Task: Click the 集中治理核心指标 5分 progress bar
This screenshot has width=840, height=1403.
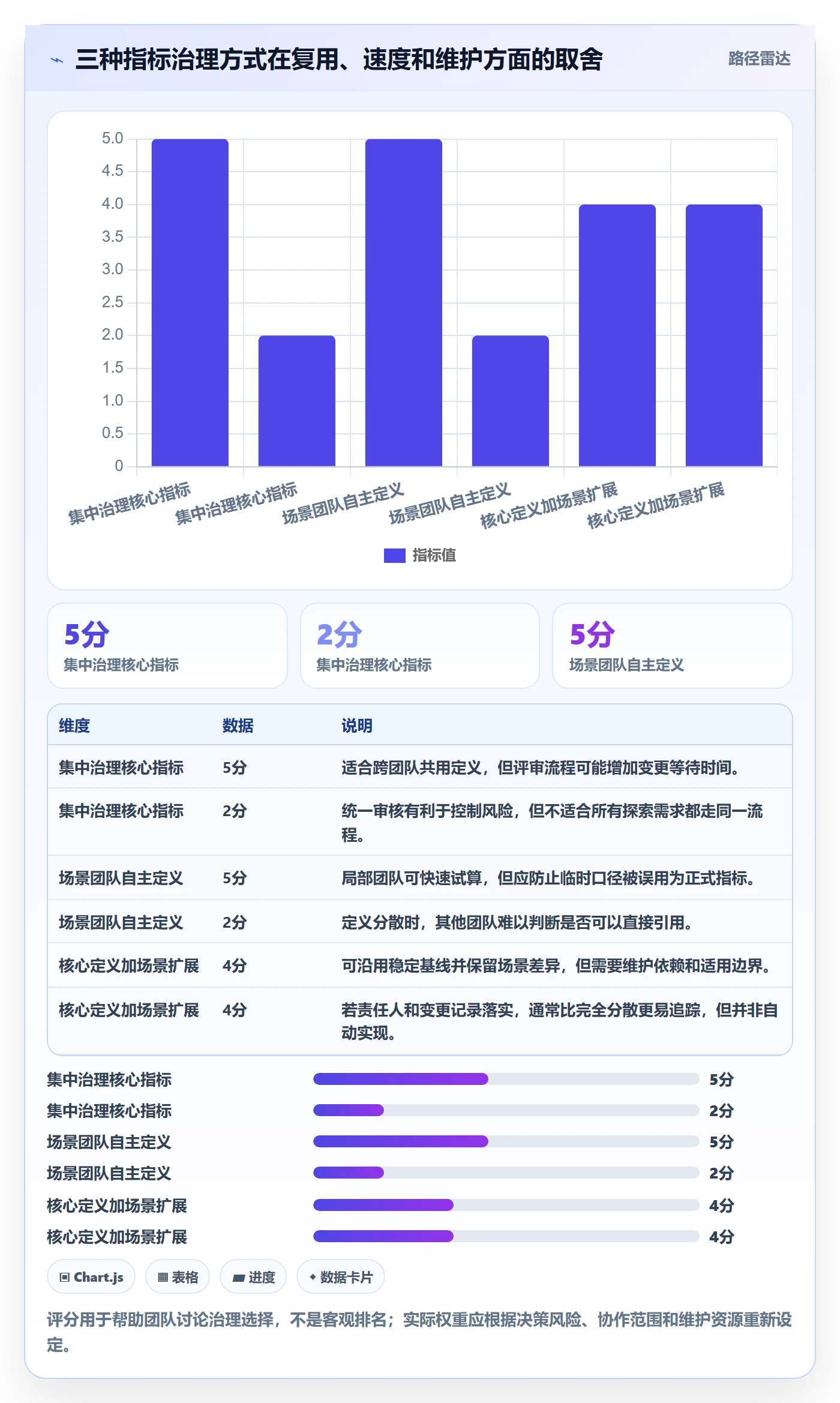Action: tap(506, 1079)
